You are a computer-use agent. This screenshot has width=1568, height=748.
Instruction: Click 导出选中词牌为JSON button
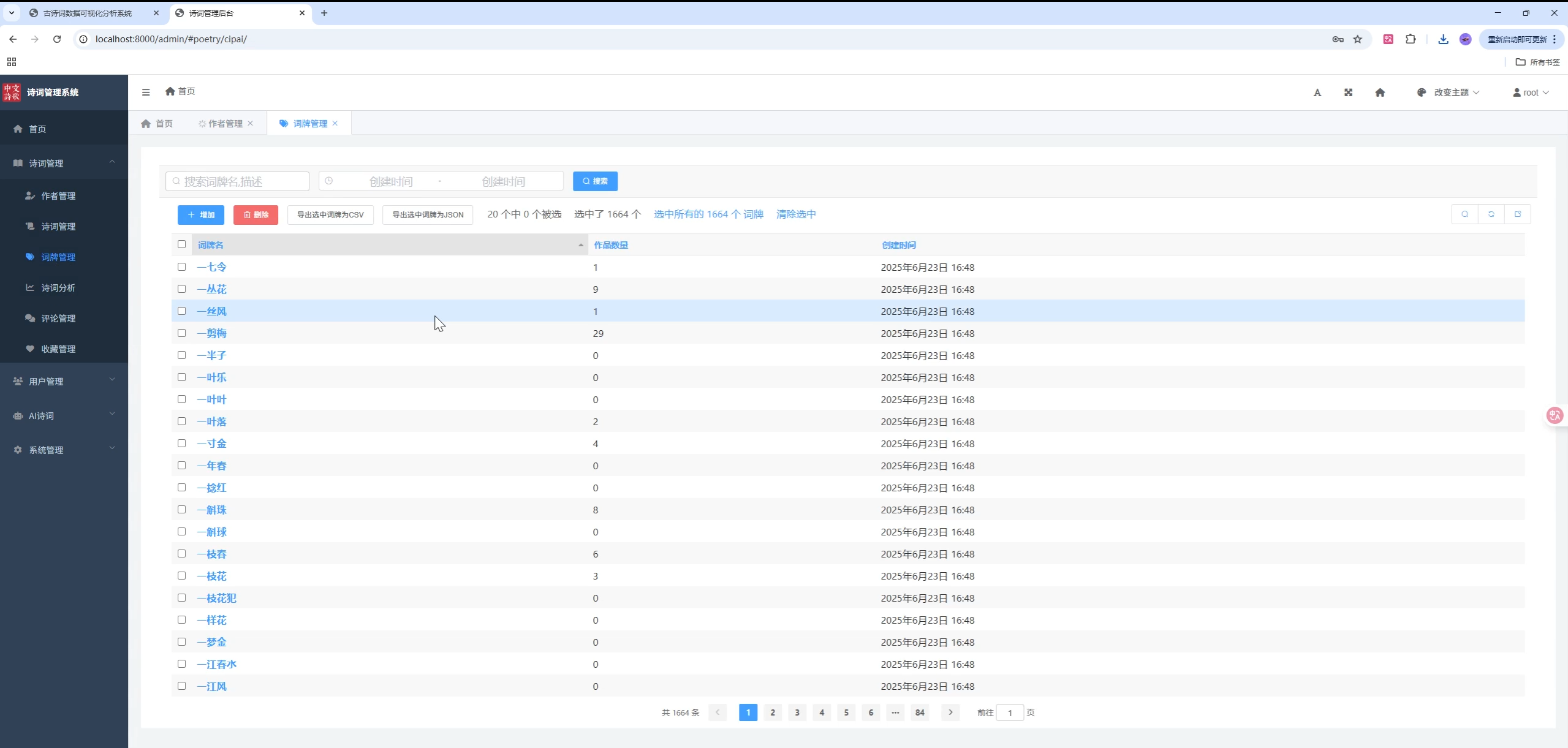[428, 215]
